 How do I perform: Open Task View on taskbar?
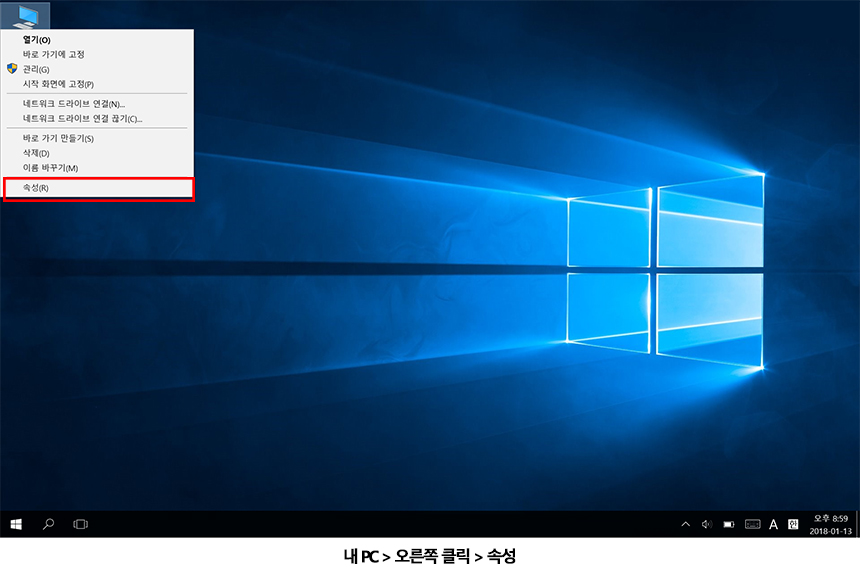81,524
